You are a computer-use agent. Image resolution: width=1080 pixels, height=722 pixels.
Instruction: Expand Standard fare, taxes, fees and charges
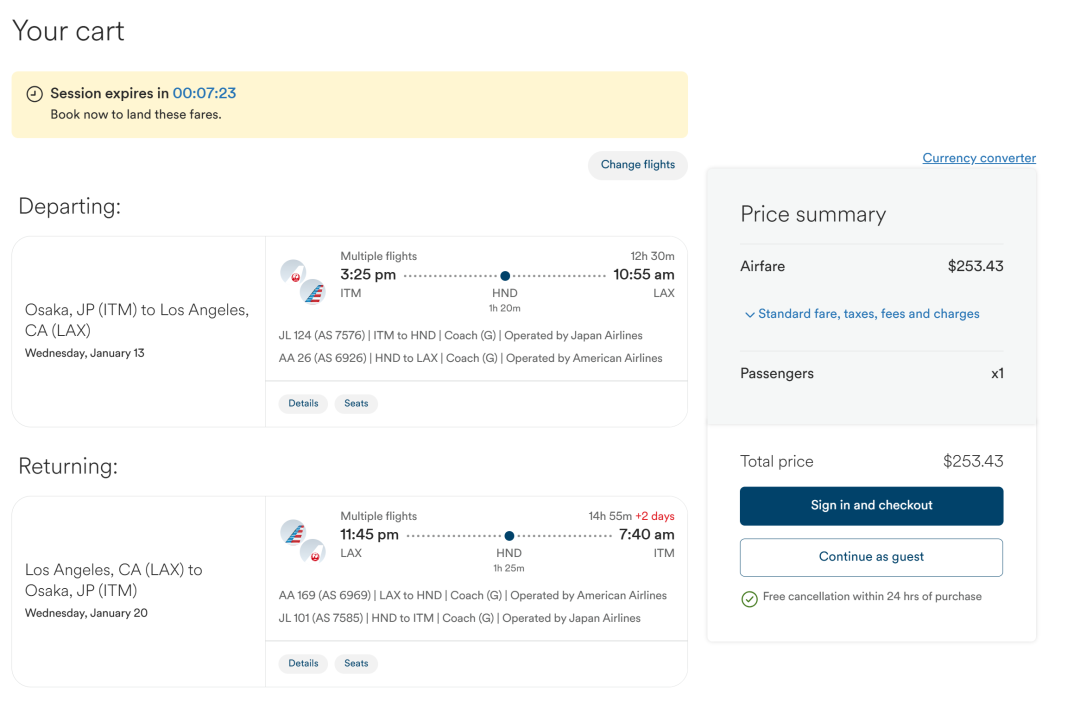click(x=862, y=314)
